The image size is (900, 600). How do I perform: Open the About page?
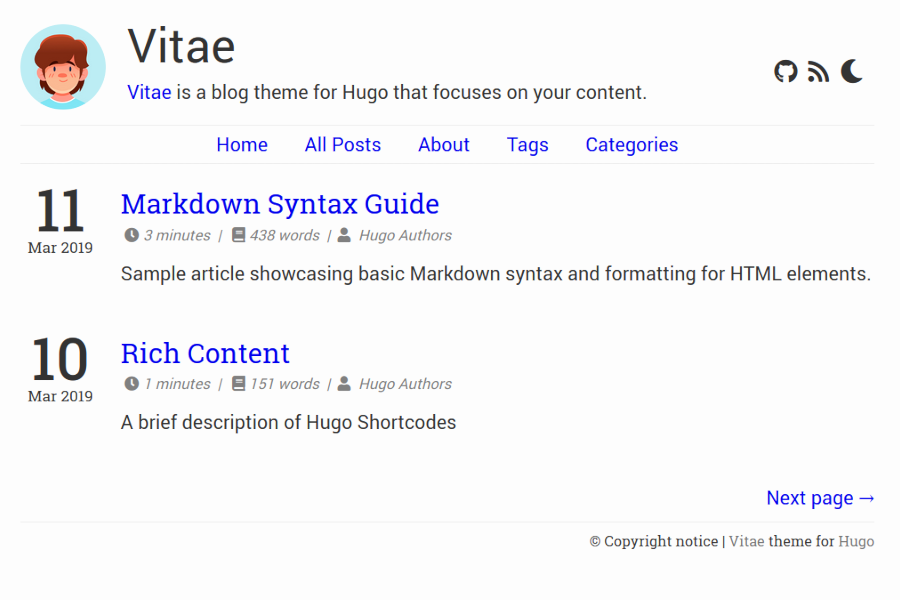point(444,145)
